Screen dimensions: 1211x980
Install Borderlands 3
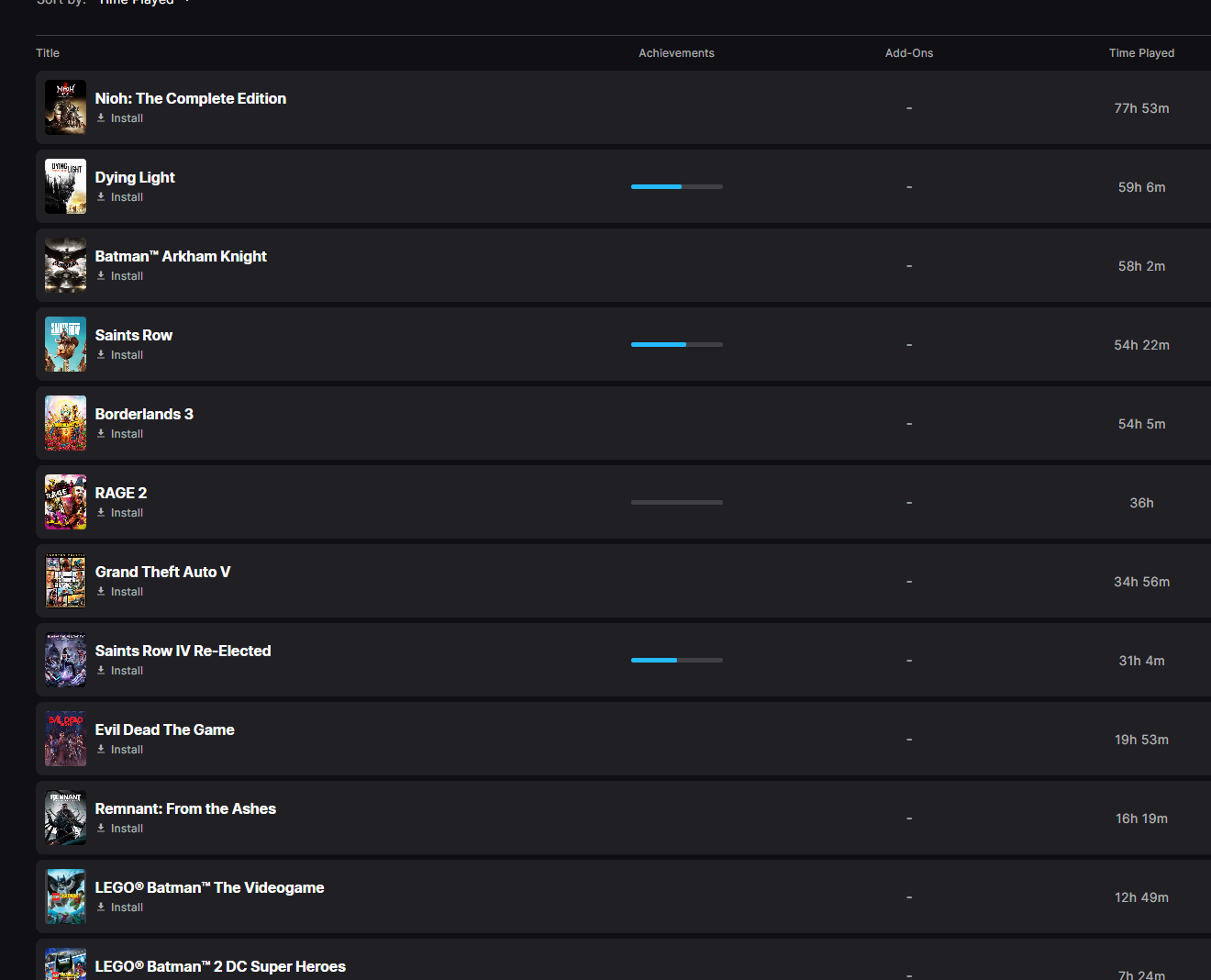[120, 434]
